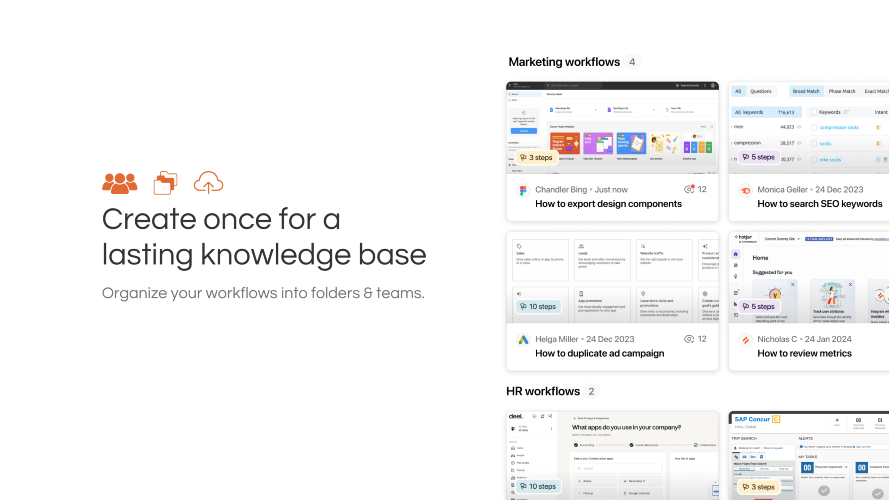Select the Questions tab
This screenshot has height=500, width=889.
coord(761,91)
